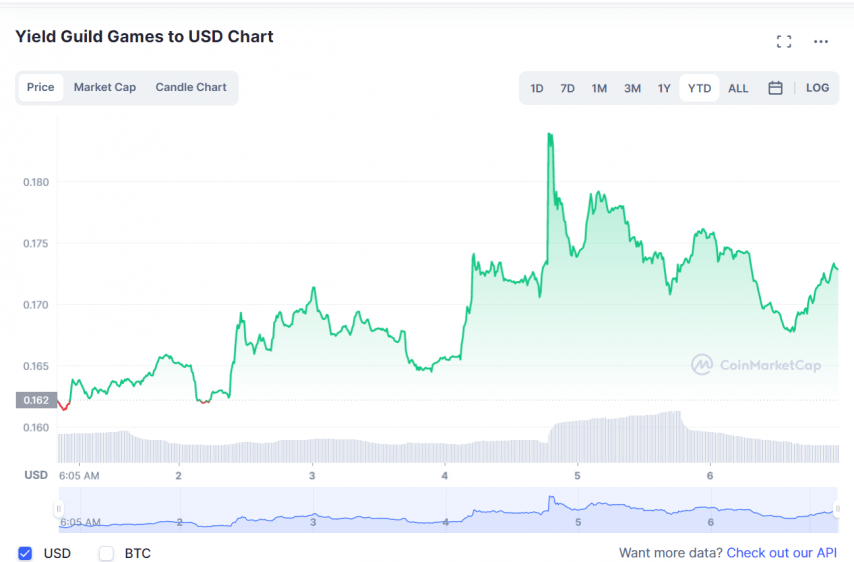Image resolution: width=854 pixels, height=562 pixels.
Task: Click the 0.170 y-axis price label
Action: (36, 305)
